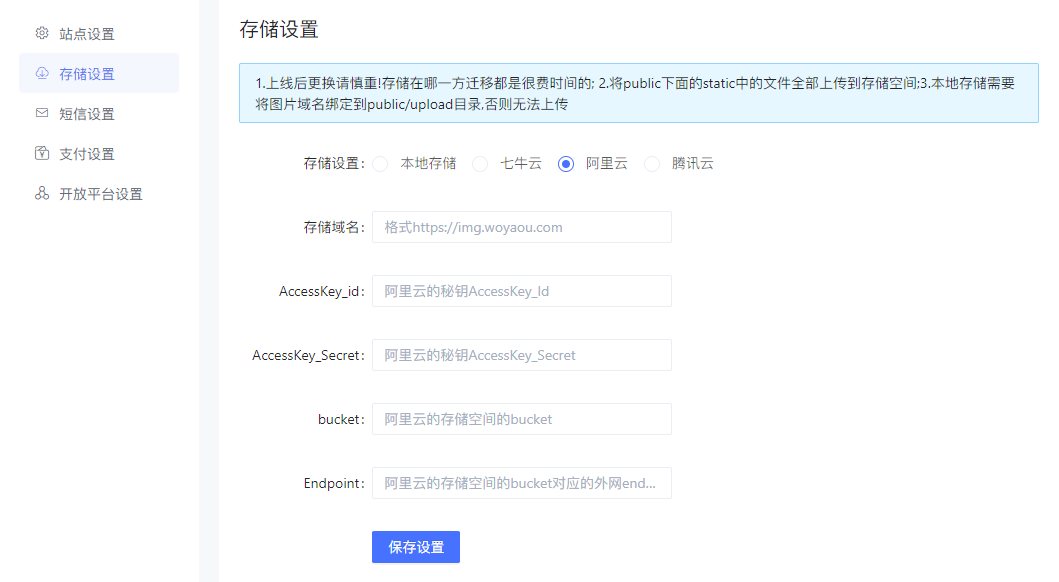
Task: Click the AccessKey_Secret input field
Action: pyautogui.click(x=521, y=355)
